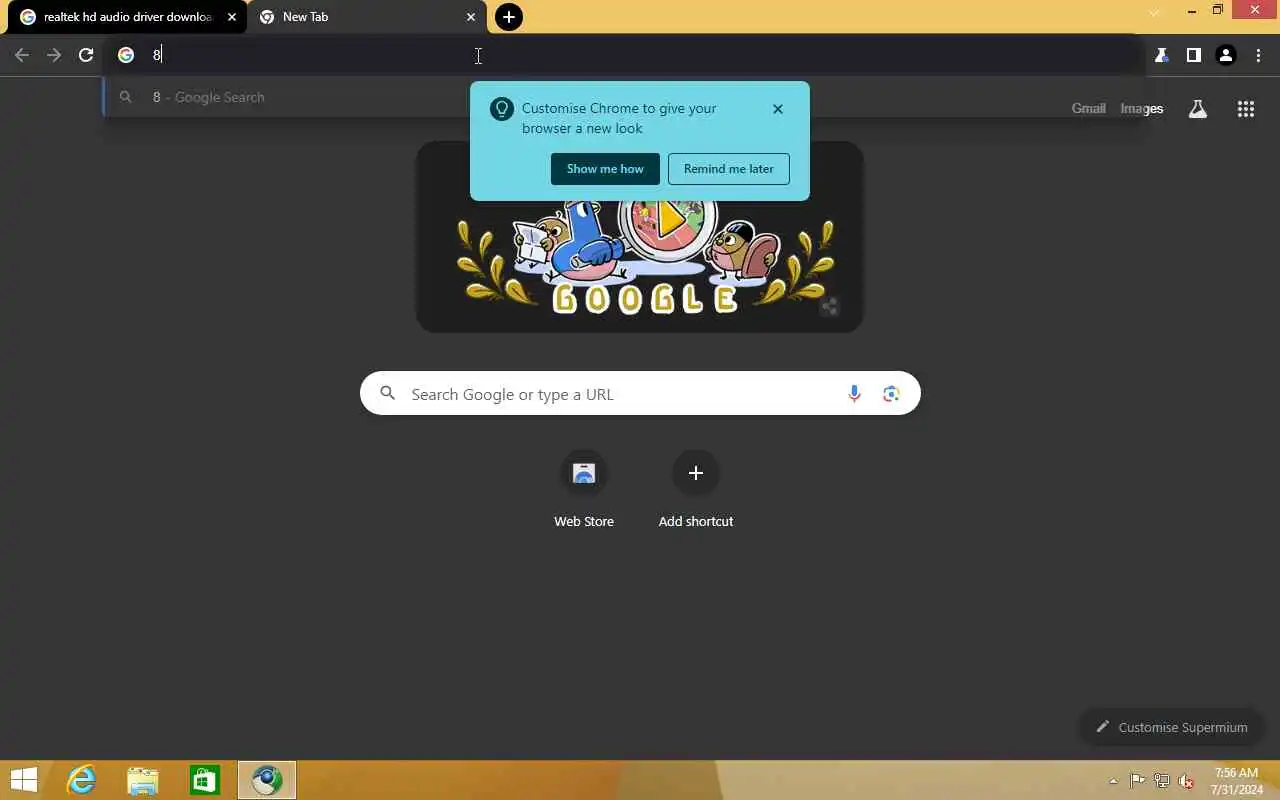Go forward with the forward arrow
The width and height of the screenshot is (1280, 800).
tap(54, 56)
